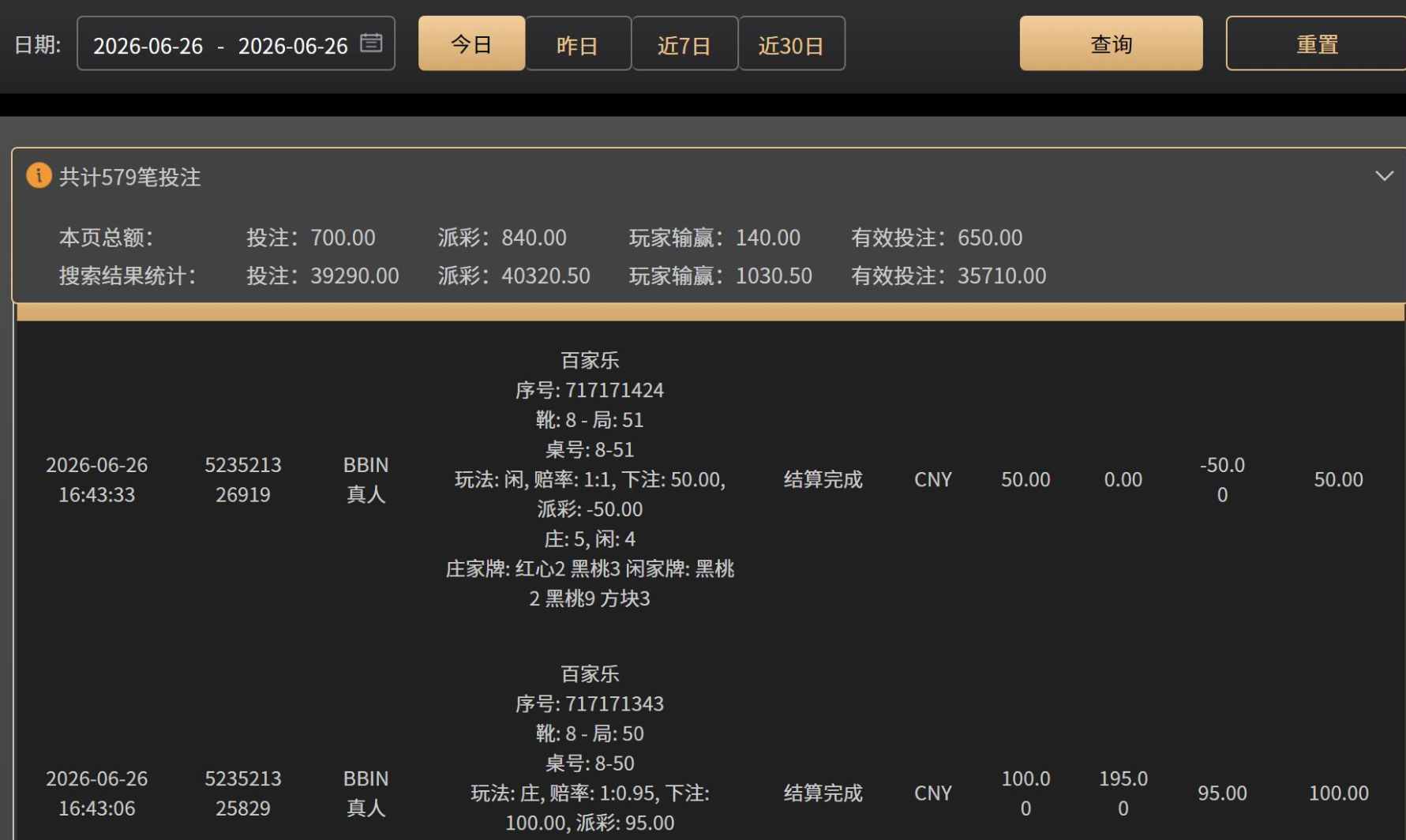Click the order number 523521326919

click(x=243, y=479)
